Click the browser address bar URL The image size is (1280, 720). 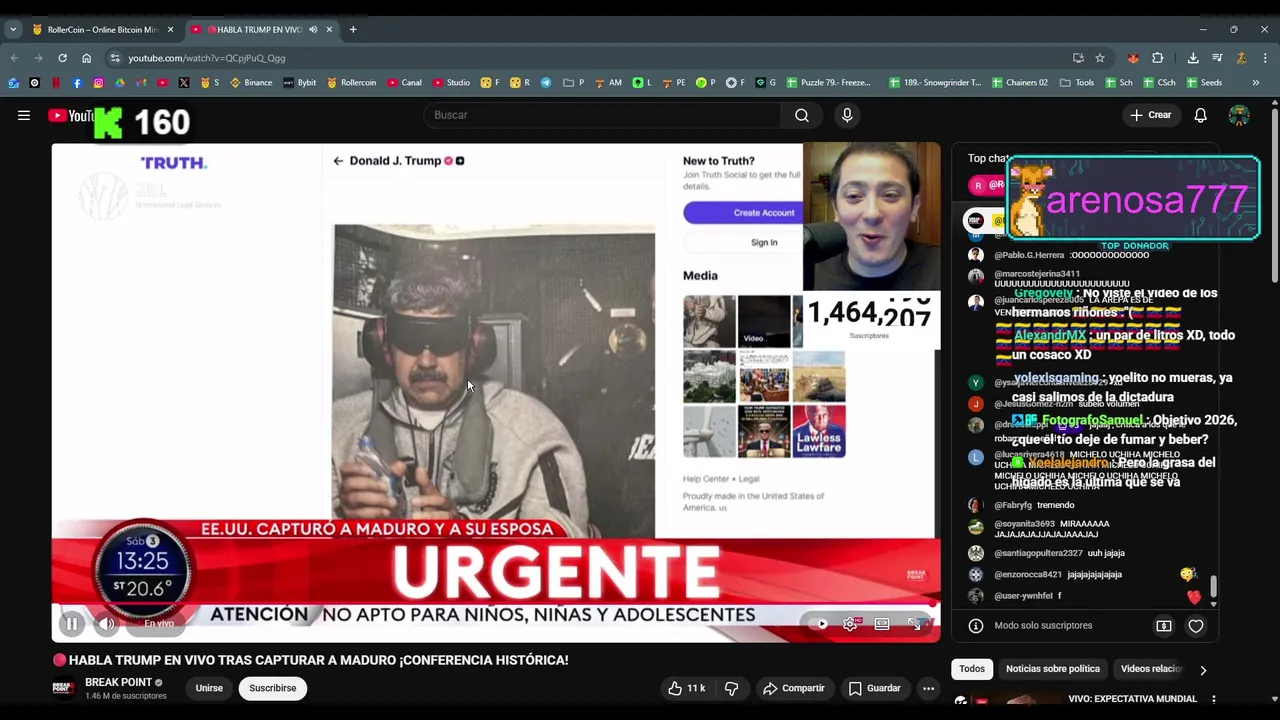coord(207,58)
